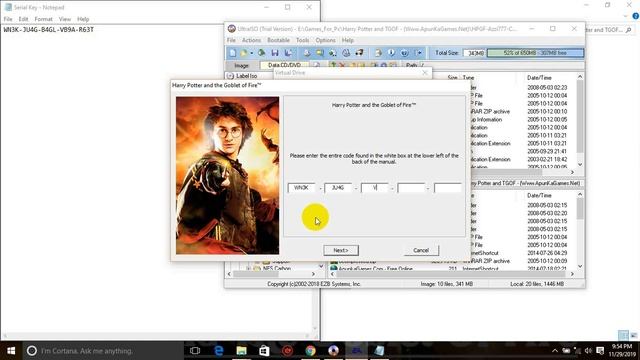Open the Tools menu in UltraISO
The image size is (640, 360).
point(302,40)
